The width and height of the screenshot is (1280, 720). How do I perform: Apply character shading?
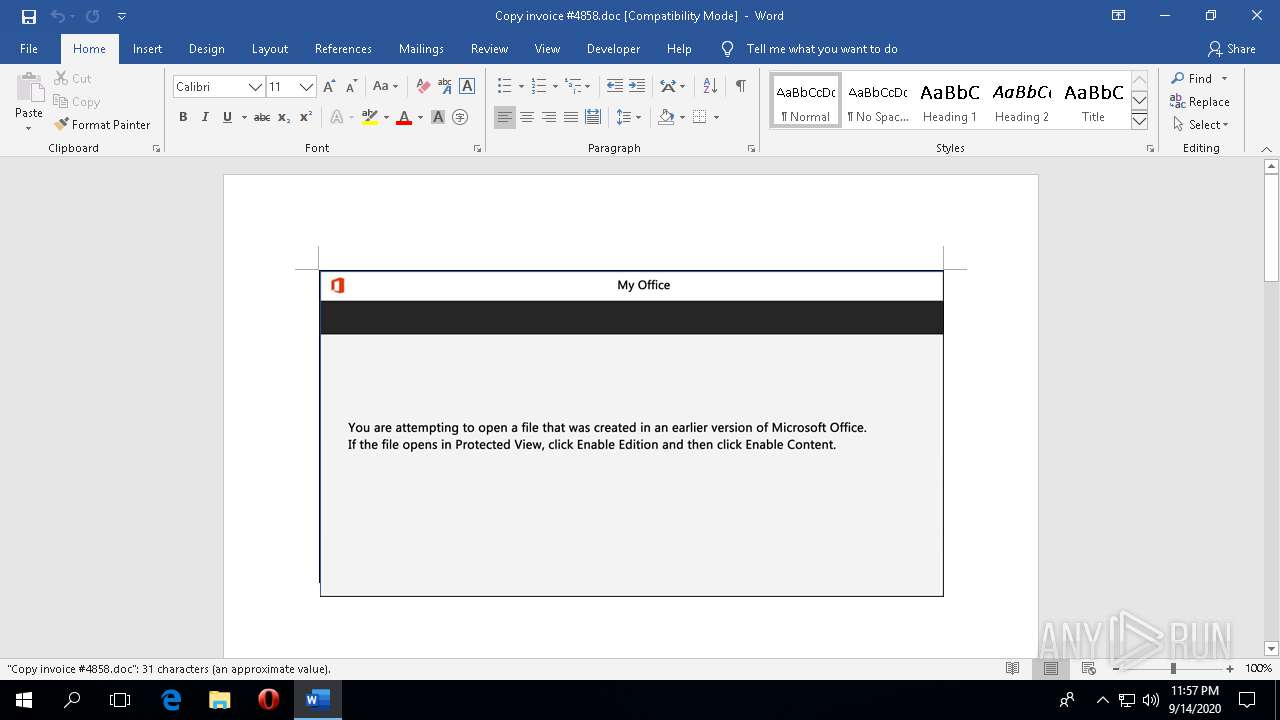(x=438, y=117)
